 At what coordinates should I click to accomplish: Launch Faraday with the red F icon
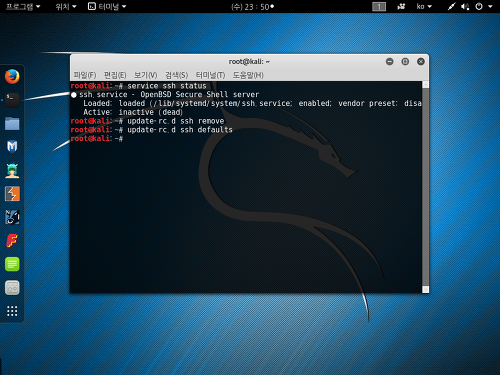pyautogui.click(x=12, y=241)
